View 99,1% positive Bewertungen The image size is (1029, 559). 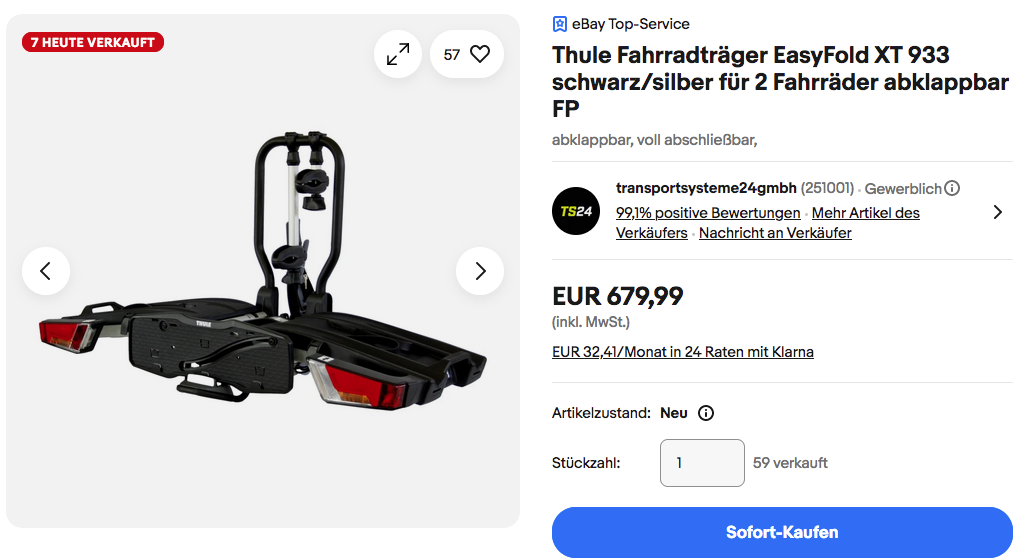(x=708, y=213)
